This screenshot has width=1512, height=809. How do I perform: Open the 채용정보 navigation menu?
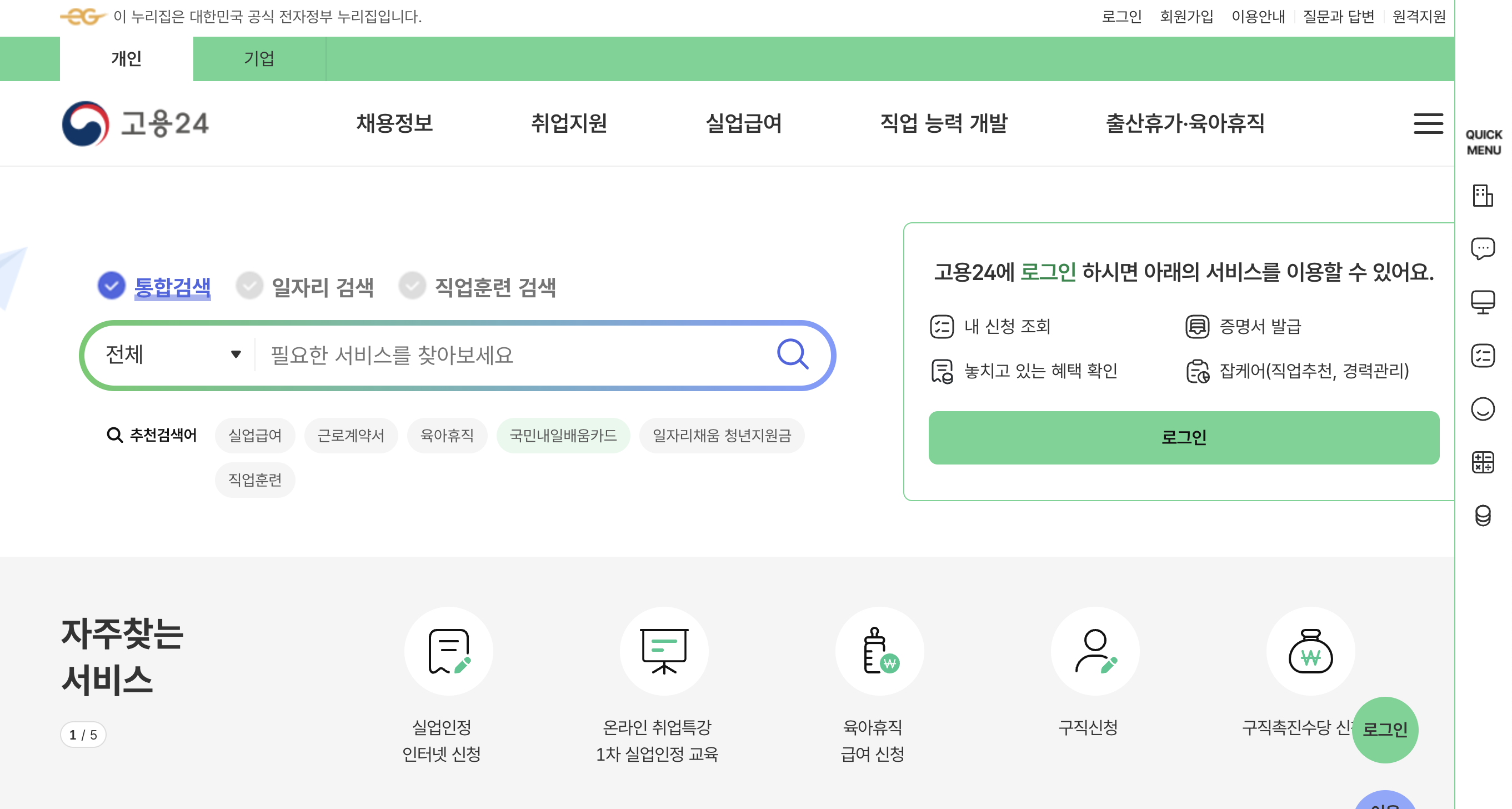pos(394,123)
